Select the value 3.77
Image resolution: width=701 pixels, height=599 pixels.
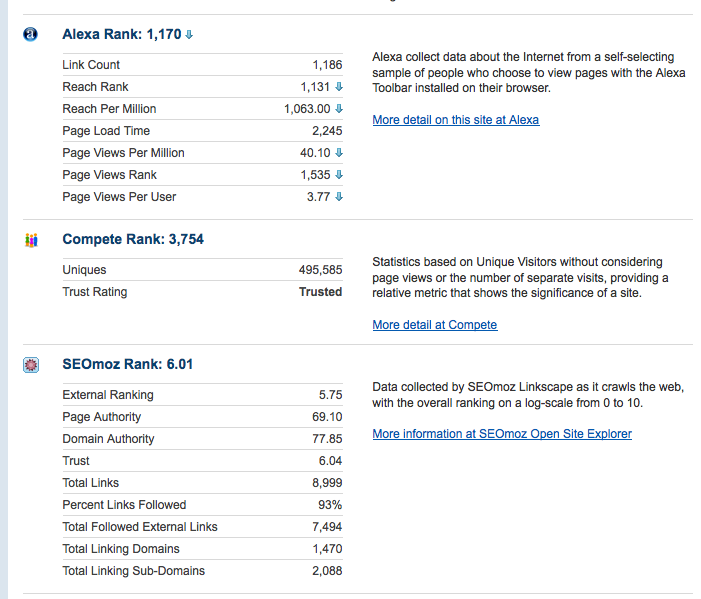coord(318,197)
